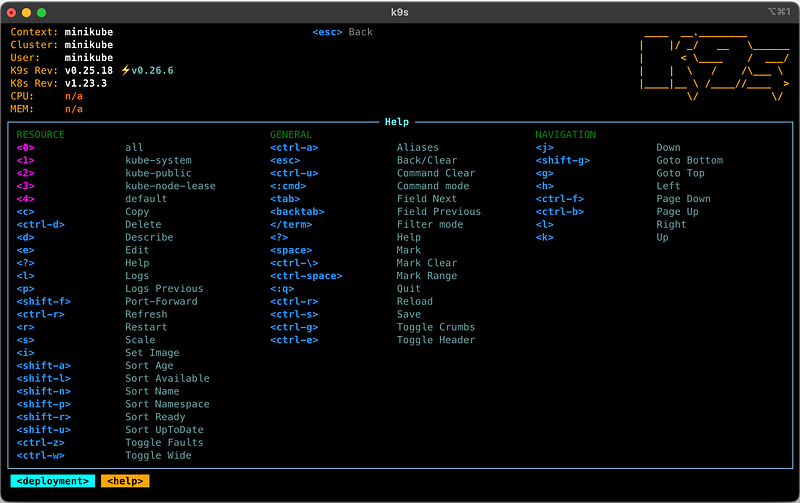Click the <ctrl-space> shortcut key
This screenshot has height=503, width=800.
coord(306,276)
